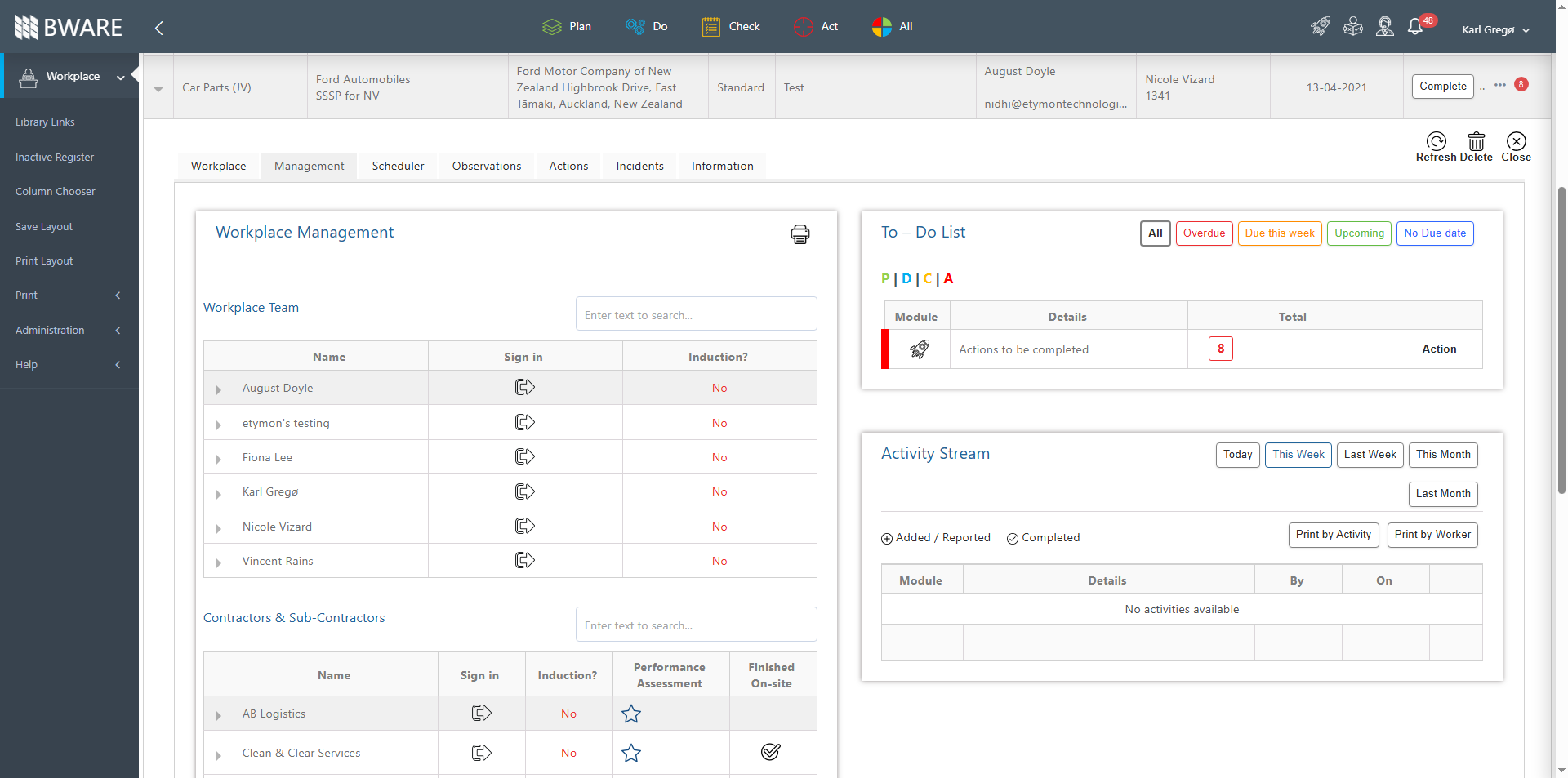This screenshot has width=1568, height=778.
Task: Expand the AB Logistics row
Action: tap(218, 716)
